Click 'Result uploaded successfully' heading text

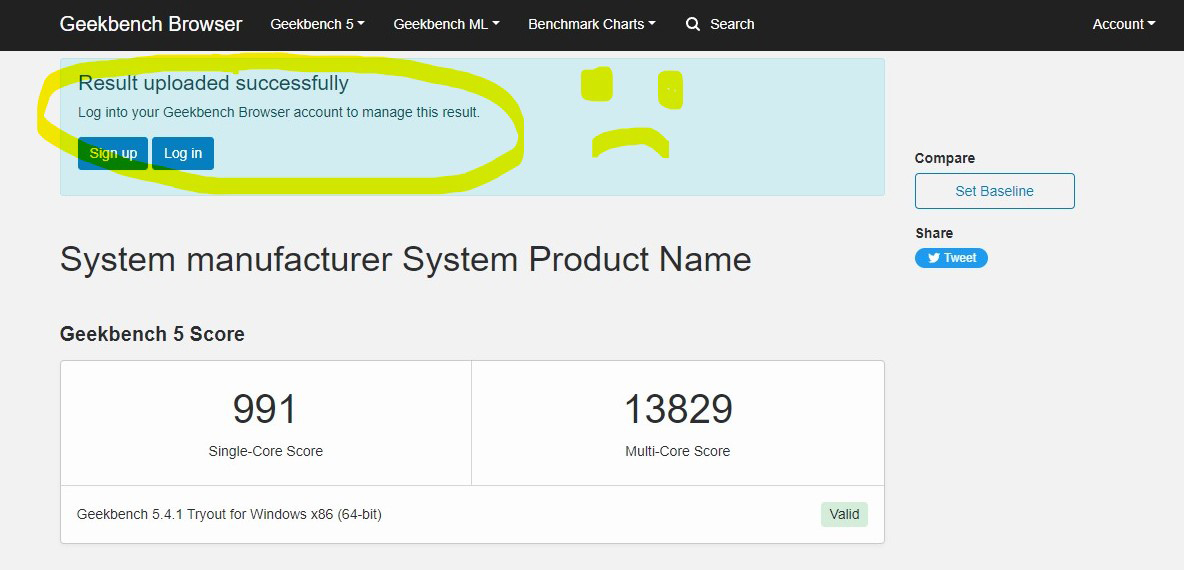(214, 83)
